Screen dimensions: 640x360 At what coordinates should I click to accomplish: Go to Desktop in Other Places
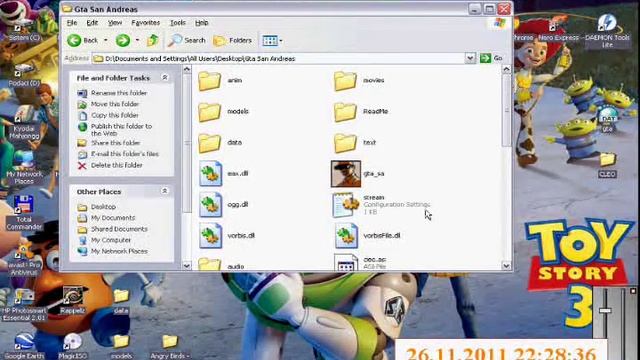(x=103, y=207)
